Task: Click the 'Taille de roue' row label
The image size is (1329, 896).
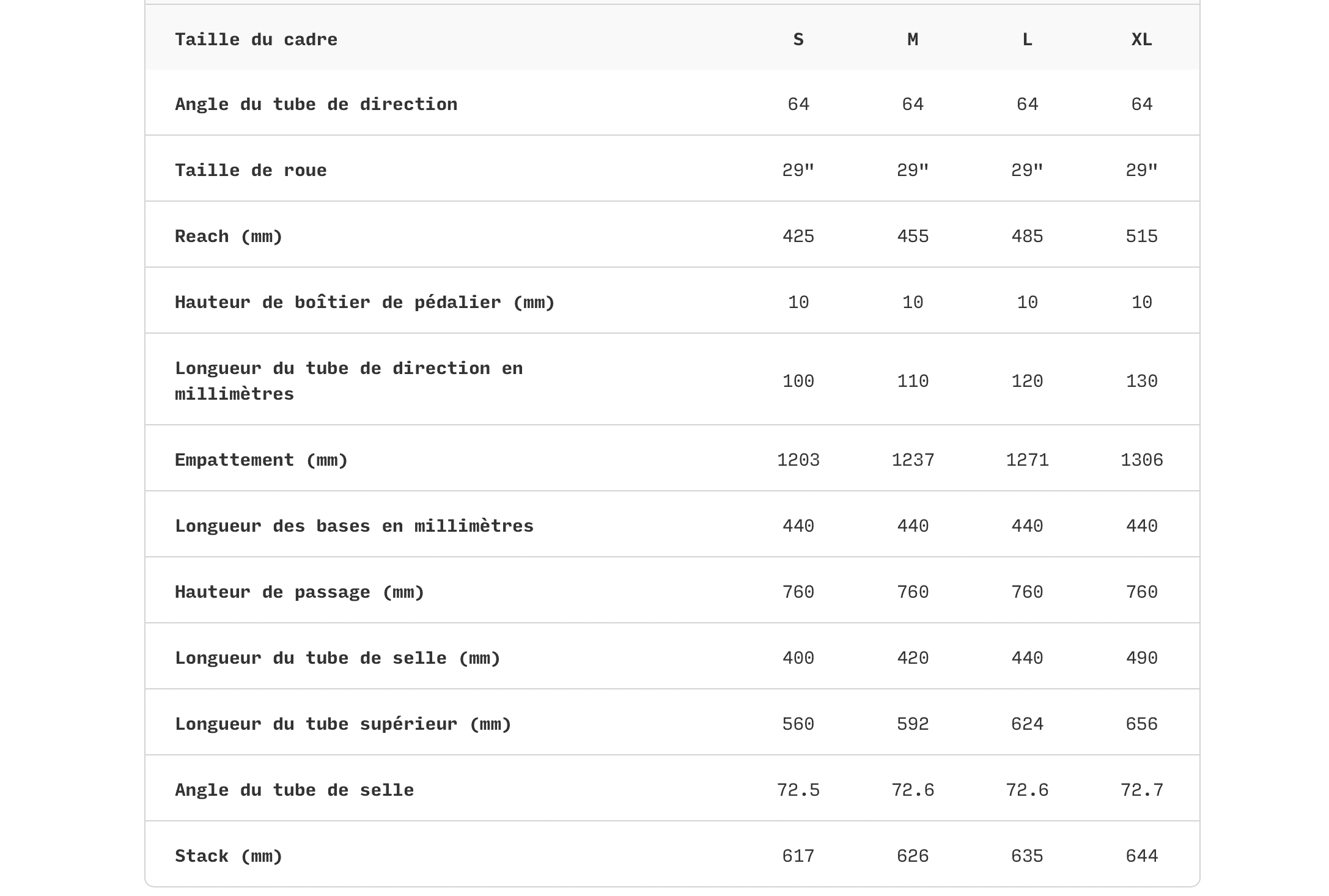Action: point(251,171)
